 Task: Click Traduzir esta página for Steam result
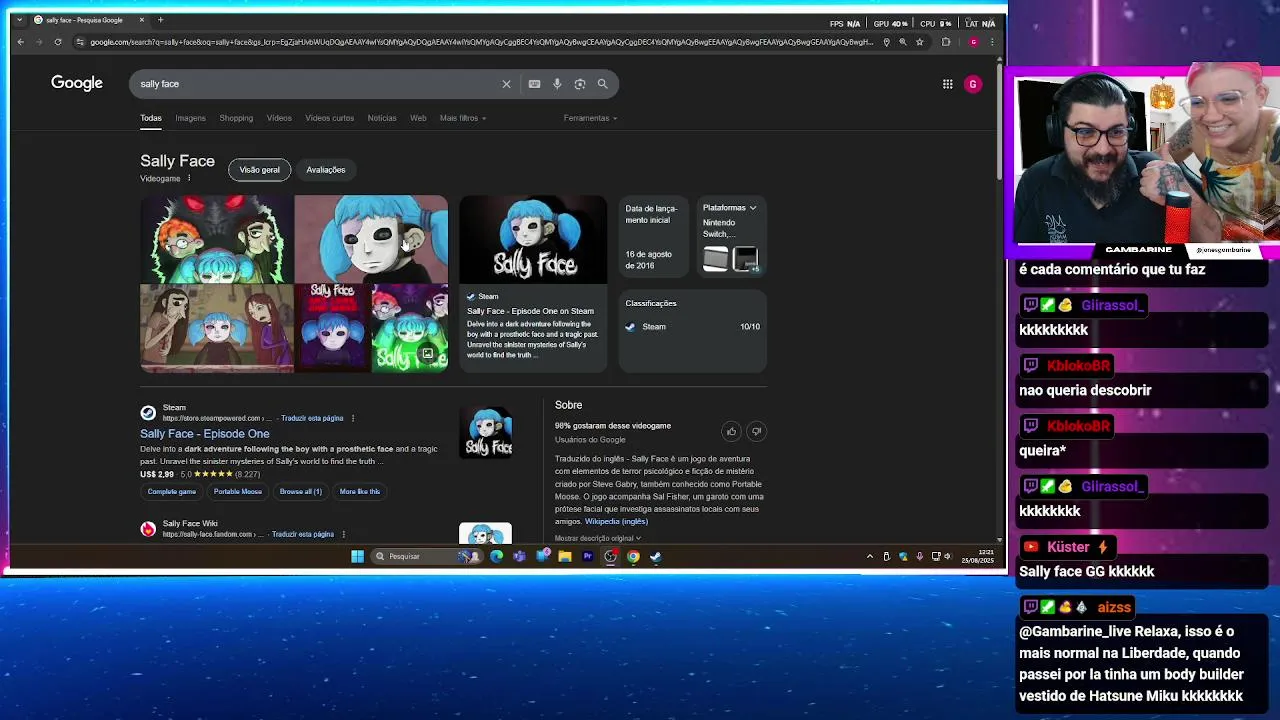pyautogui.click(x=312, y=418)
